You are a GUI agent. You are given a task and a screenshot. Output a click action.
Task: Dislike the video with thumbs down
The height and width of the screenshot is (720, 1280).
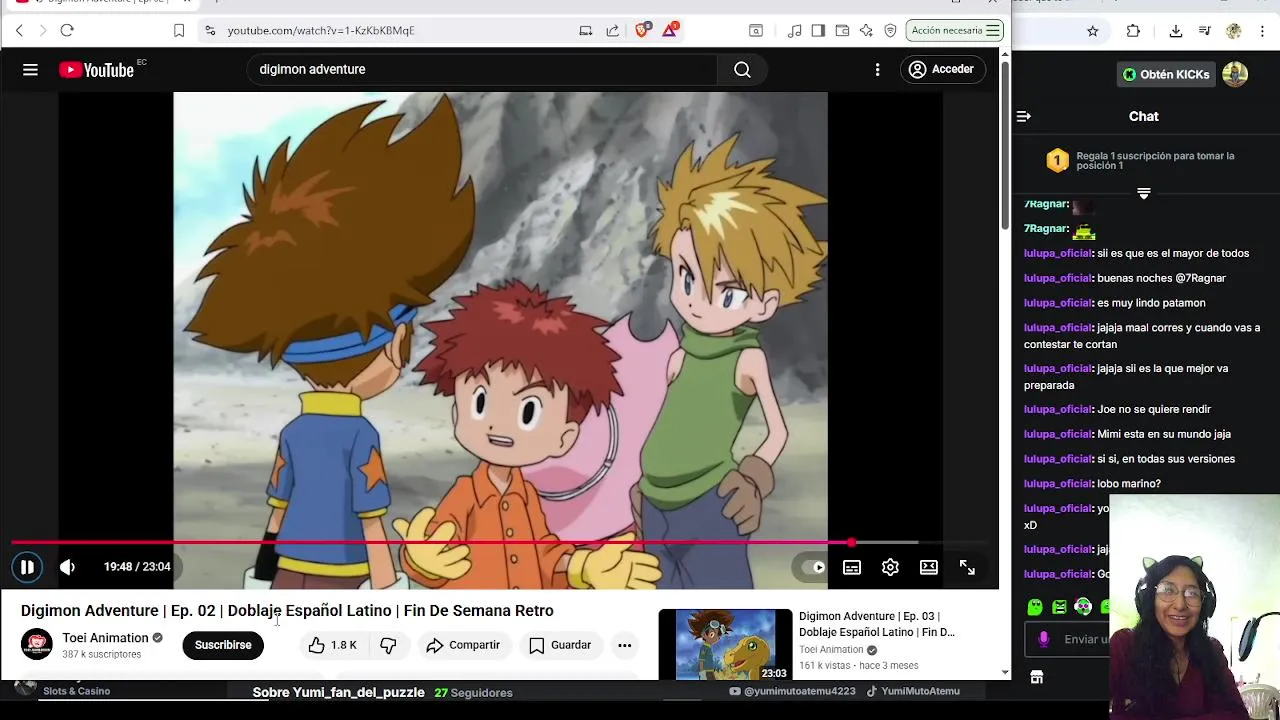click(388, 645)
